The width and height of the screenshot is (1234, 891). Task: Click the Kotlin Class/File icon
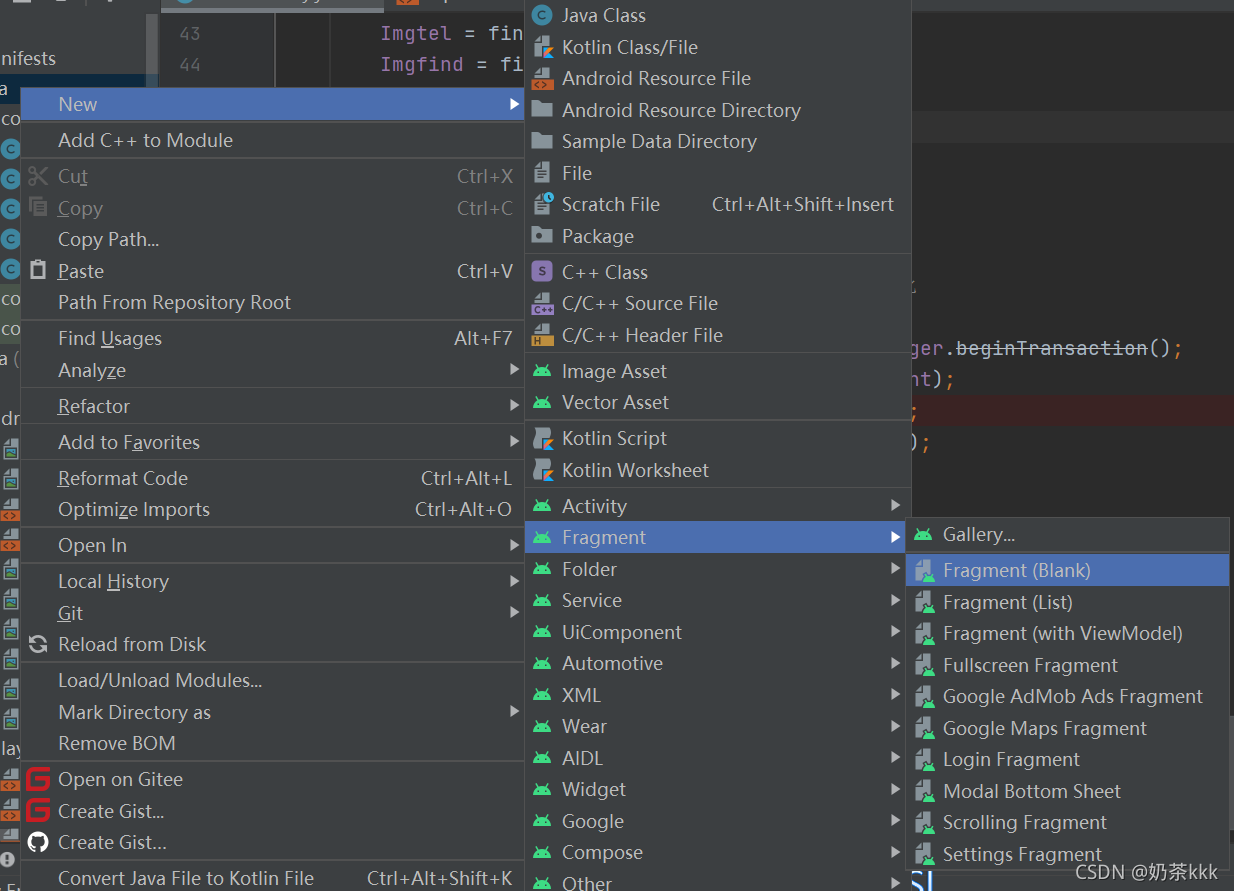[542, 47]
